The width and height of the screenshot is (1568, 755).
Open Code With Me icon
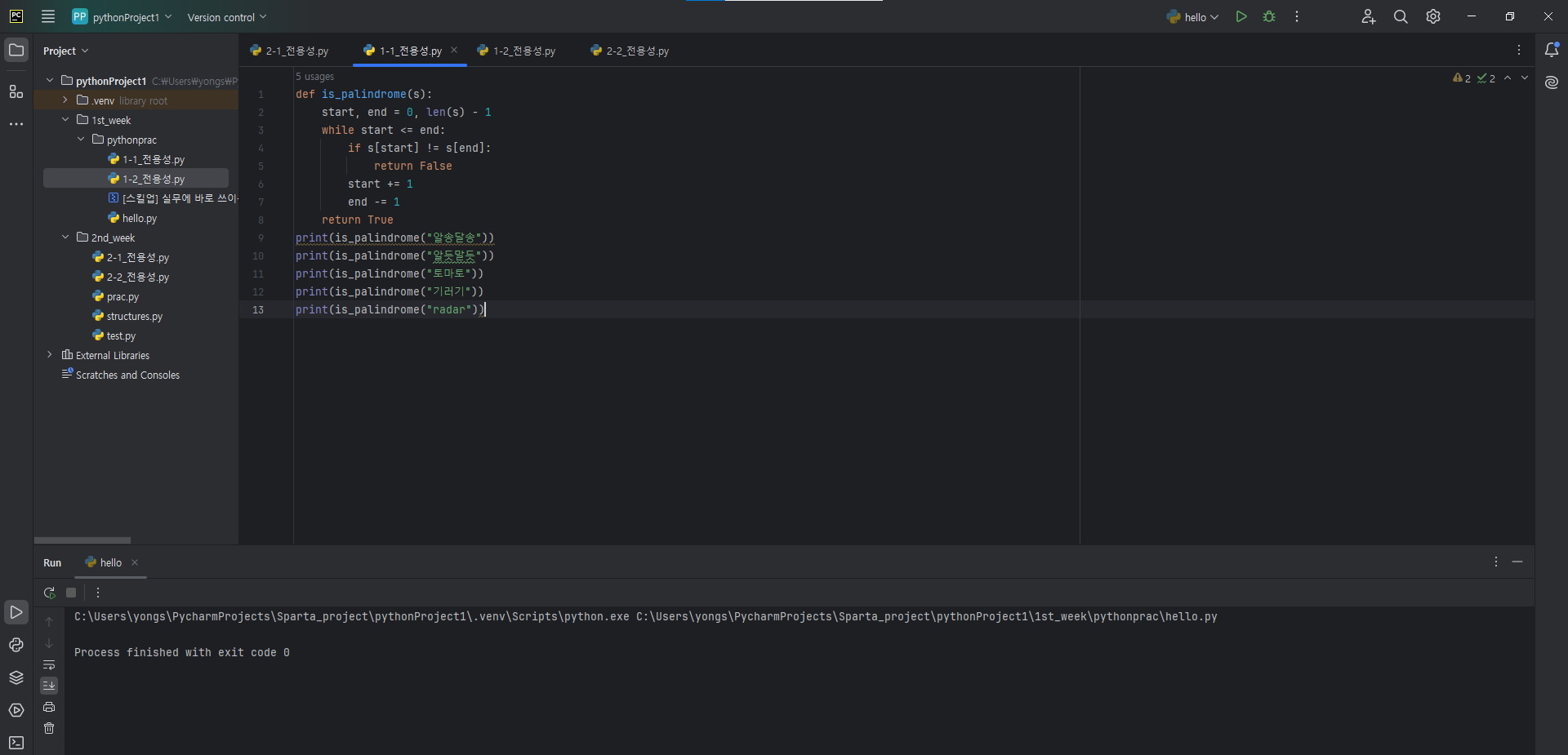pyautogui.click(x=1369, y=16)
